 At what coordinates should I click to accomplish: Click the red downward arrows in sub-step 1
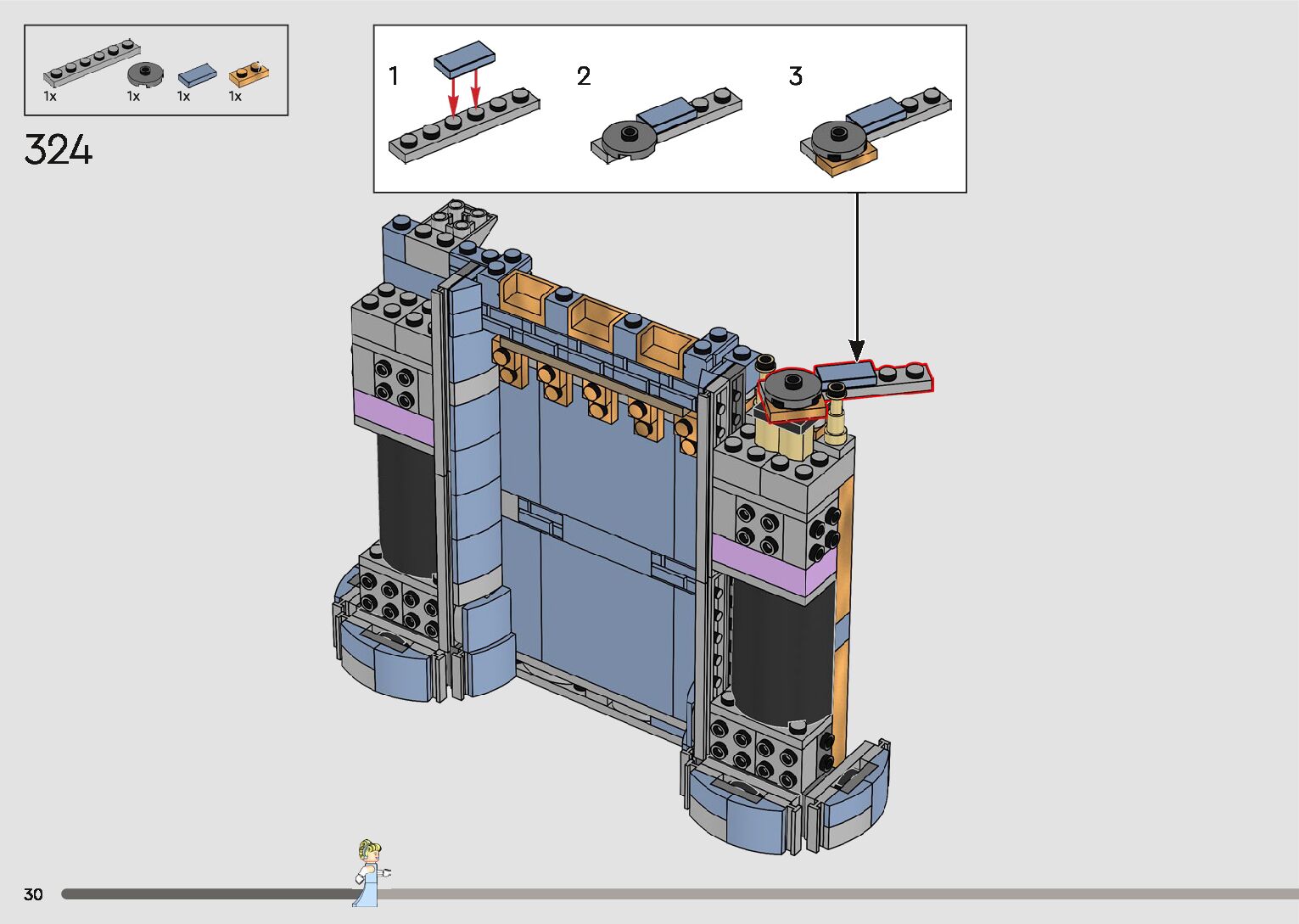pos(465,91)
